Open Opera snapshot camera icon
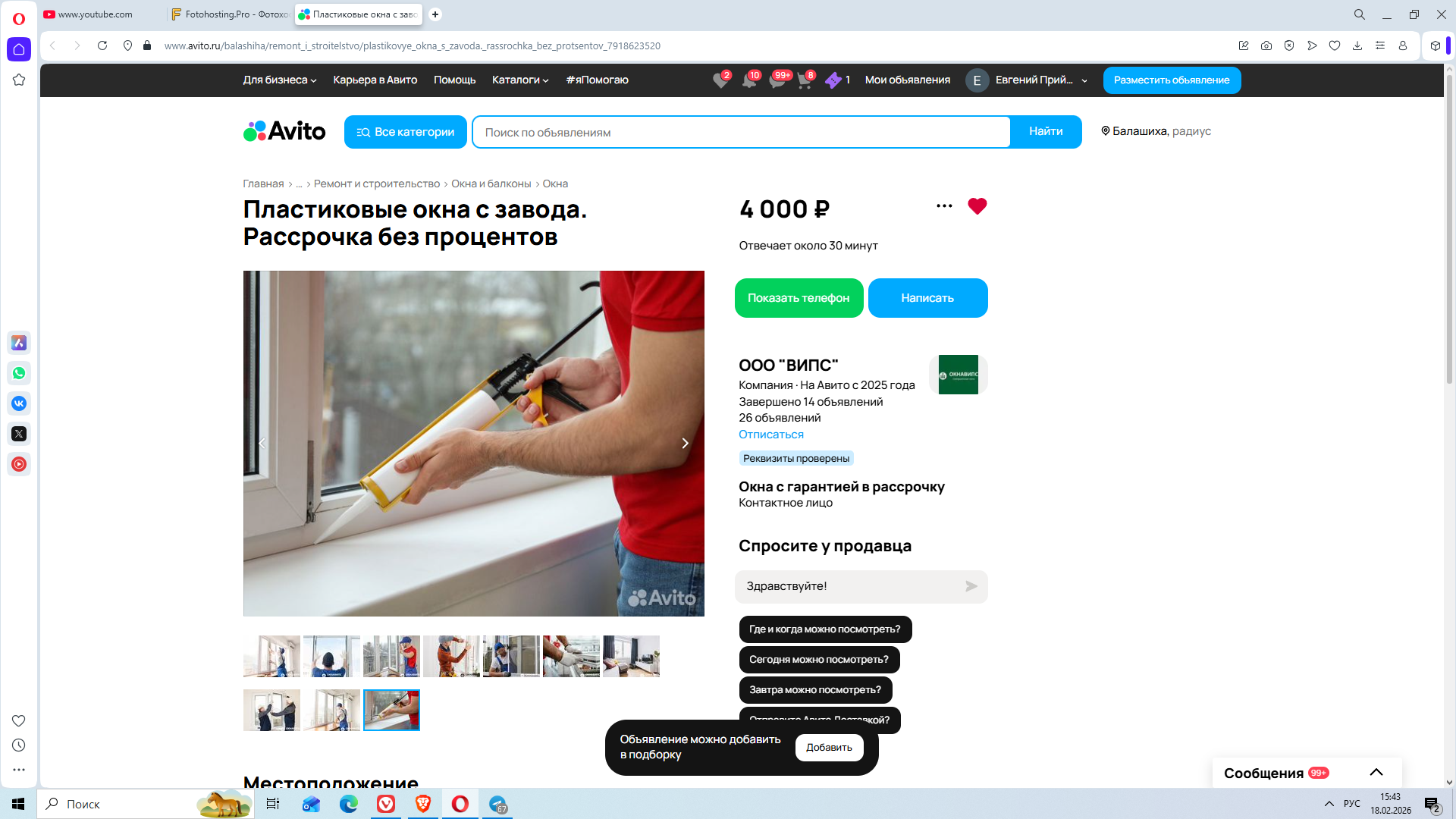The height and width of the screenshot is (819, 1456). pos(1266,45)
